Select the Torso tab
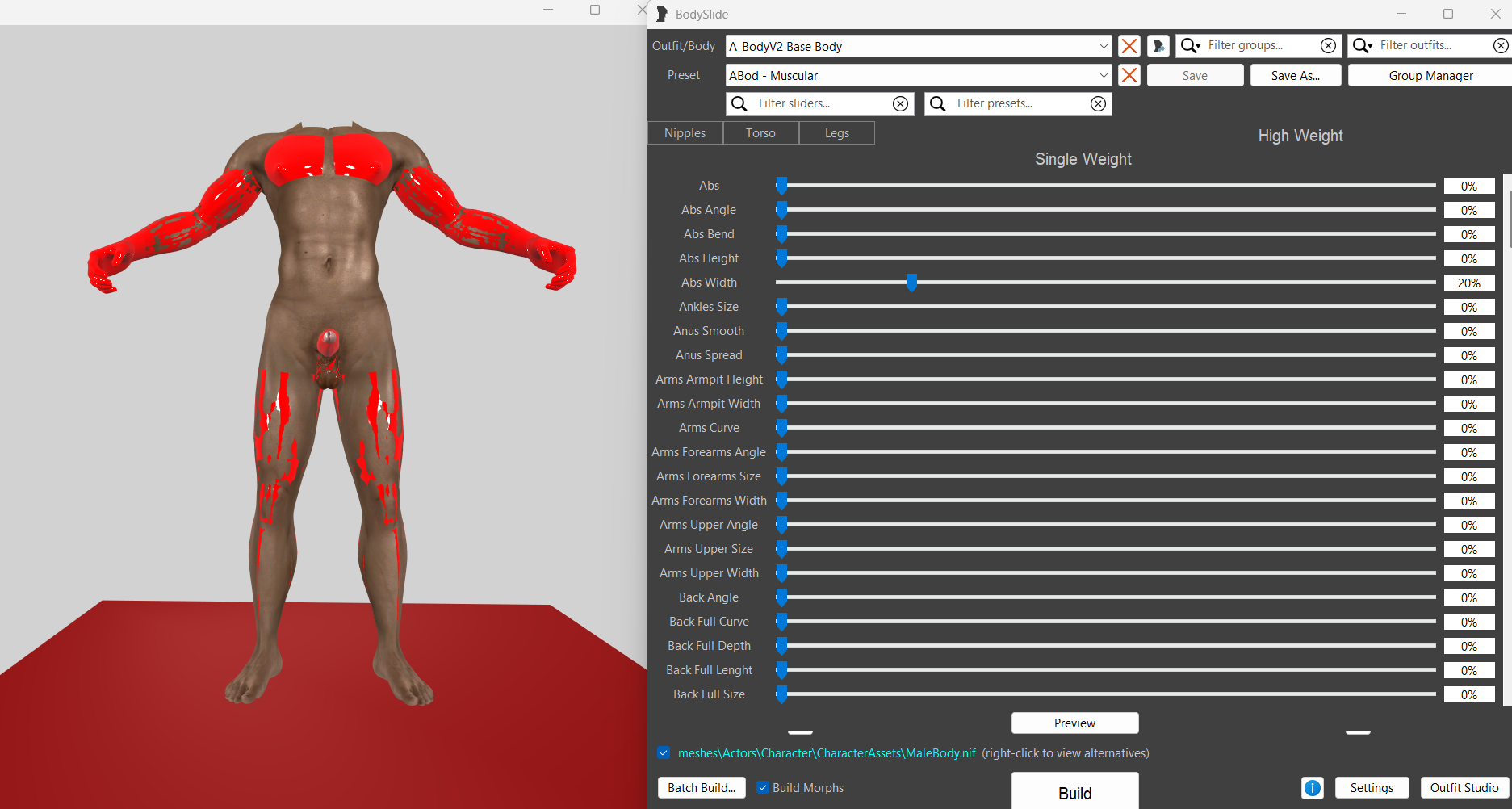The width and height of the screenshot is (1512, 809). pos(761,133)
